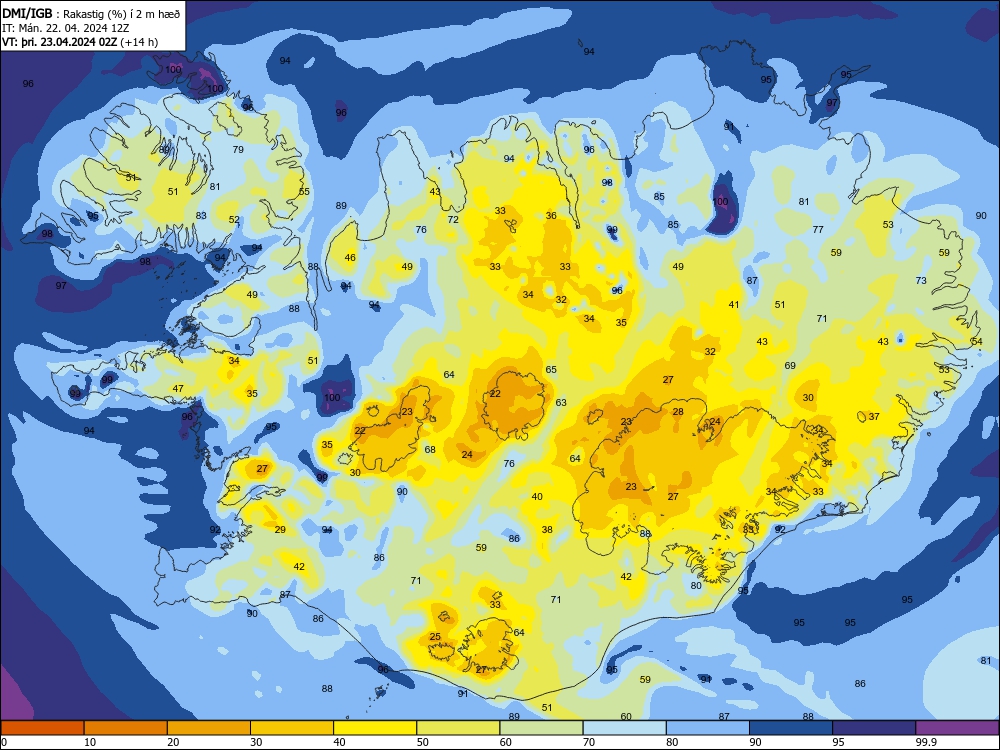The image size is (1000, 750).
Task: Click the 60–70 pale green legend swatch
Action: tap(541, 728)
